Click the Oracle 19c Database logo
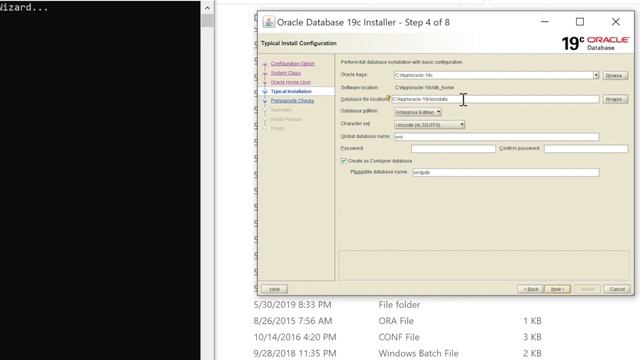The width and height of the screenshot is (640, 360). (596, 43)
